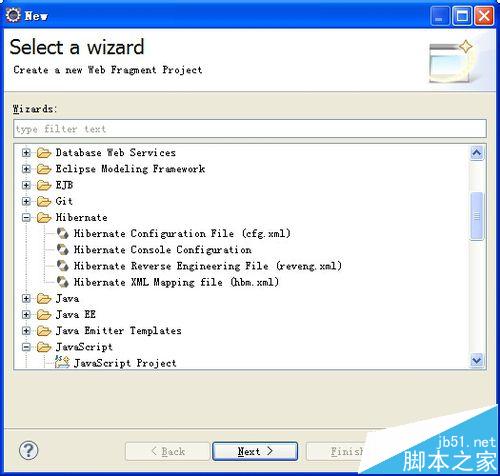Click the EJB folder icon
The height and width of the screenshot is (476, 500).
tap(44, 185)
